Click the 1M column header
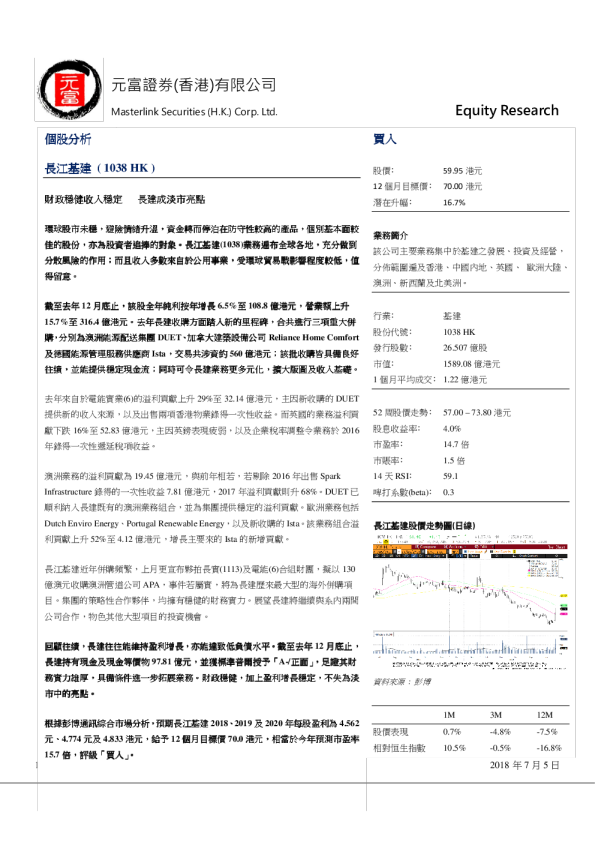 pos(449,715)
